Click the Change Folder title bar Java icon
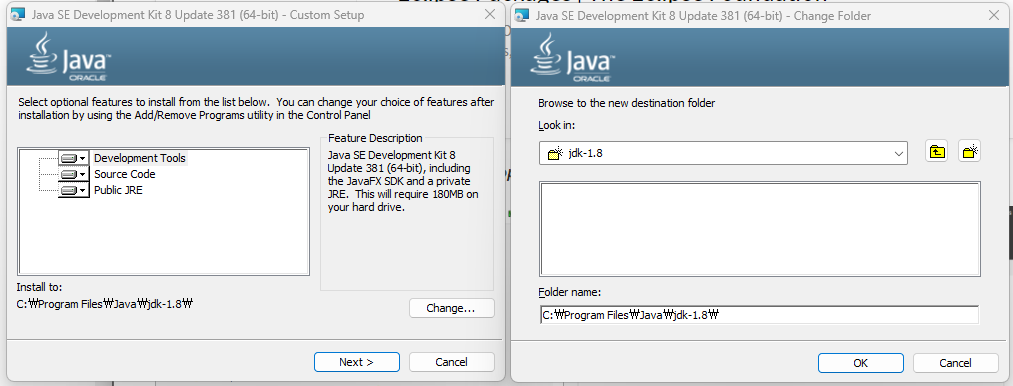Screen dimensions: 1013x386 point(523,16)
